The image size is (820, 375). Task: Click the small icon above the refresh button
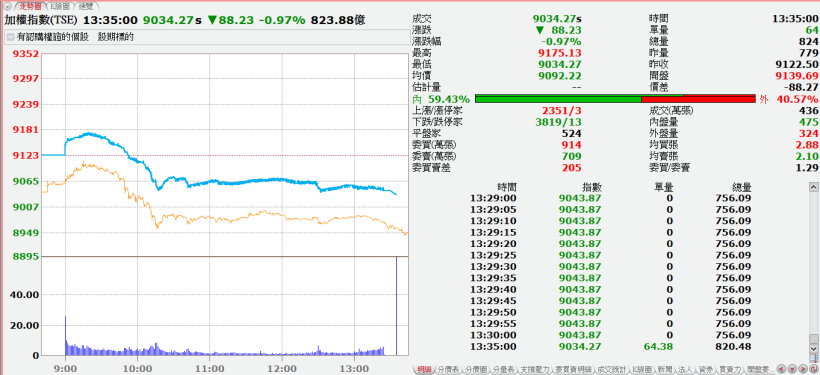click(814, 358)
